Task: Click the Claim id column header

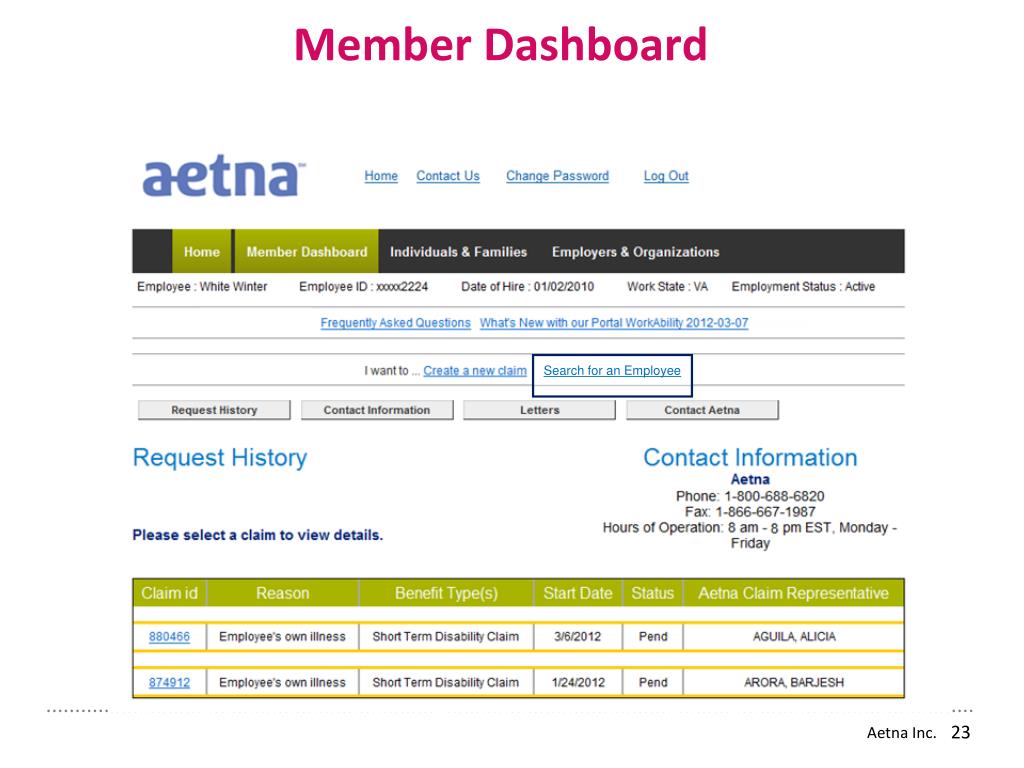Action: [169, 593]
